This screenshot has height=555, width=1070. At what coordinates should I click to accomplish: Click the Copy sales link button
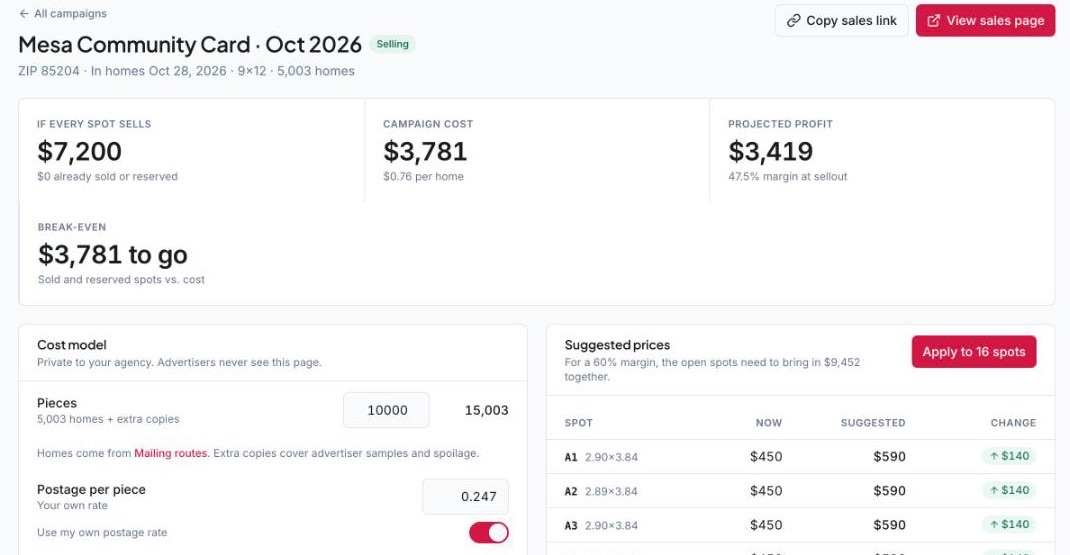point(841,20)
